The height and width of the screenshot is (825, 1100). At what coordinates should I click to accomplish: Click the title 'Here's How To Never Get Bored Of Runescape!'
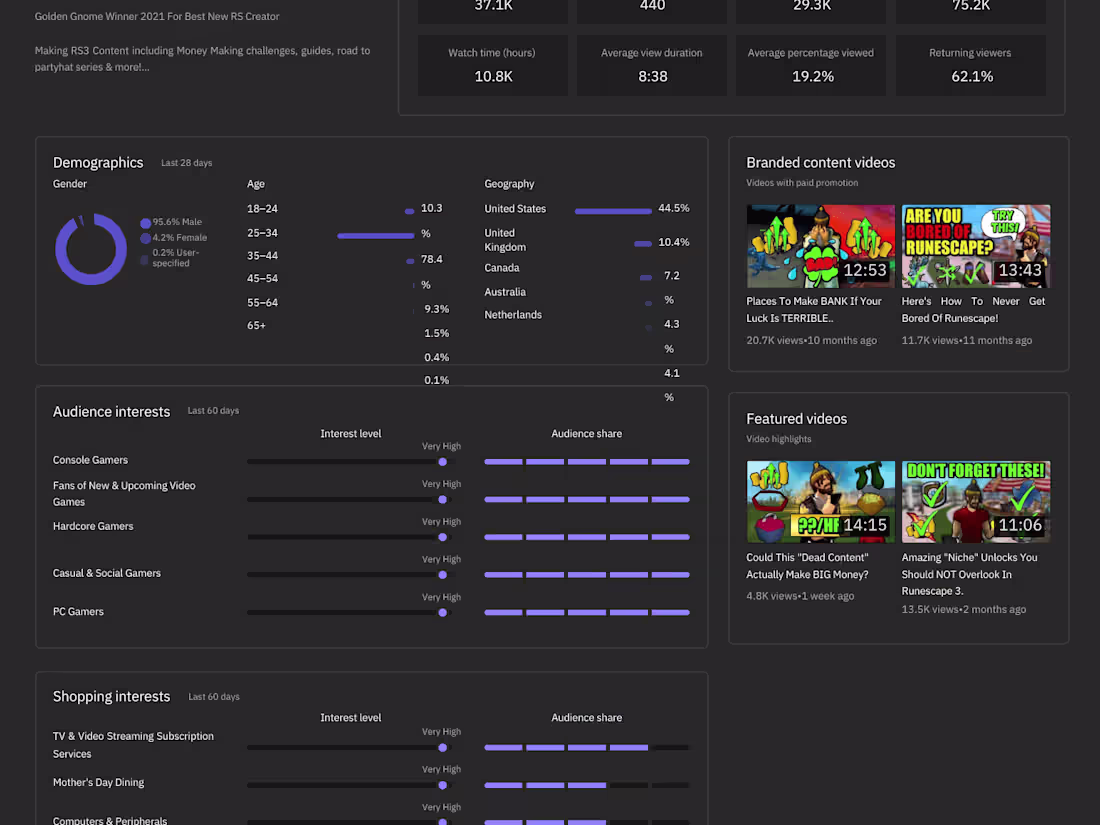coord(973,309)
